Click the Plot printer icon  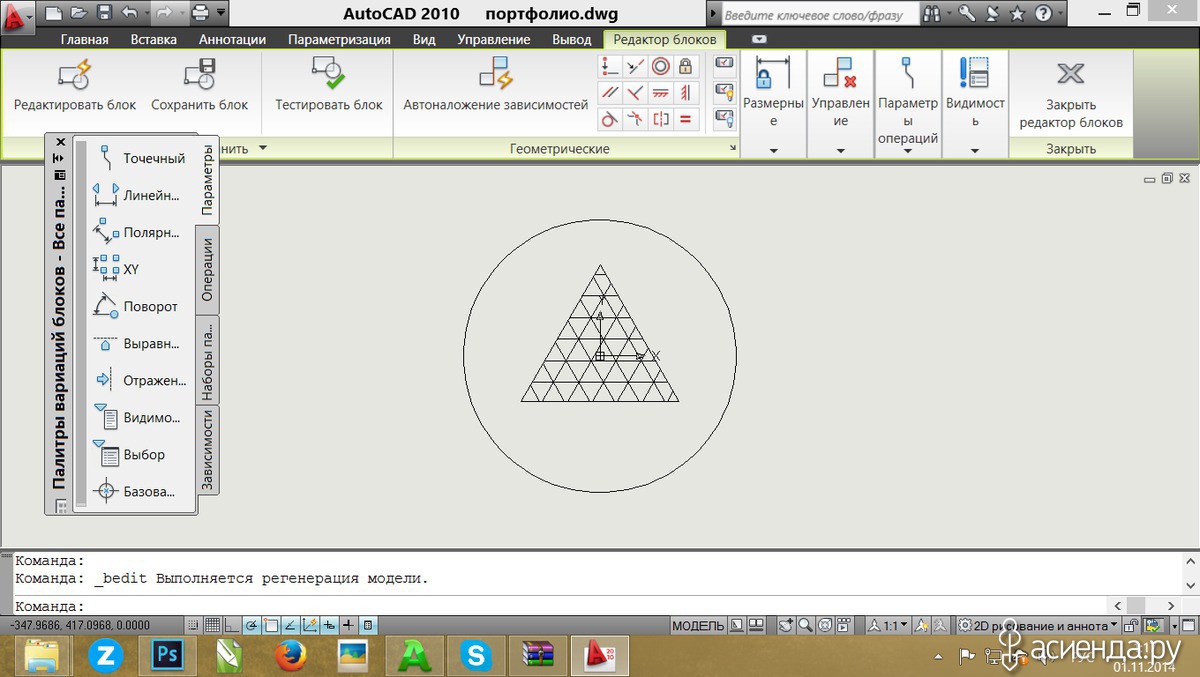point(200,13)
